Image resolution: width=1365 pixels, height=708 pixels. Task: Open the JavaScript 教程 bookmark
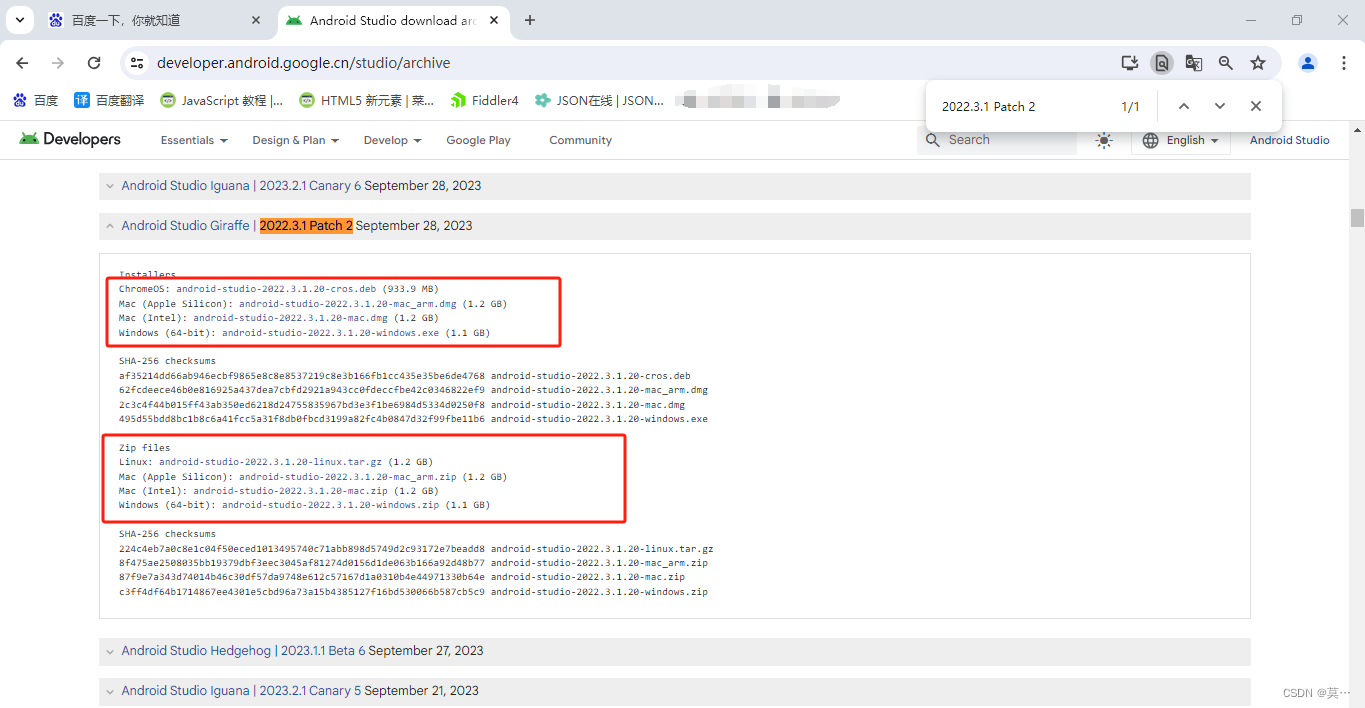pos(222,100)
